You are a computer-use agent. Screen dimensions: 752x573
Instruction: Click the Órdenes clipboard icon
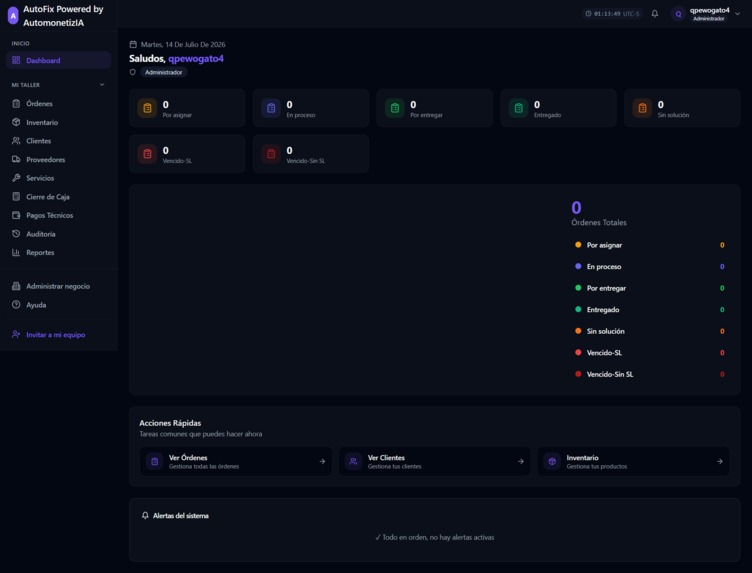pos(16,104)
